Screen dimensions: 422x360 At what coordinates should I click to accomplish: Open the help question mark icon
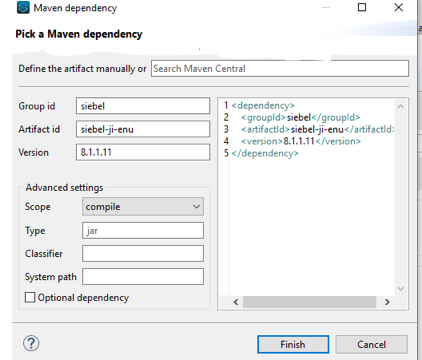(31, 343)
